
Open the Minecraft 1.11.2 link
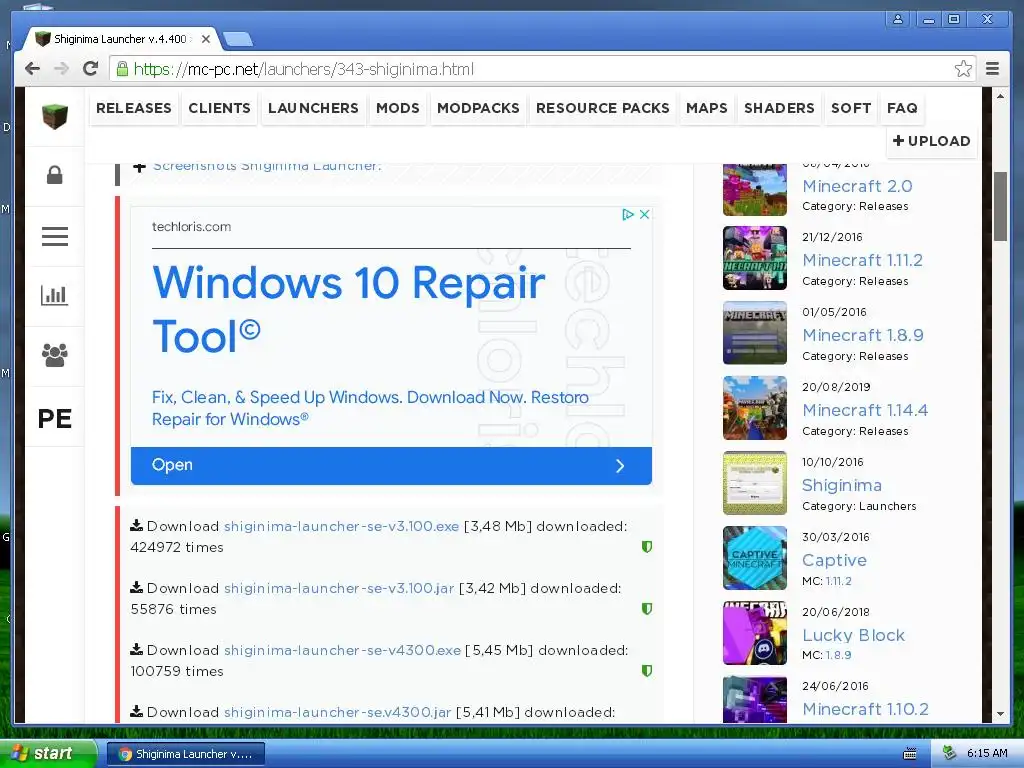pos(862,261)
